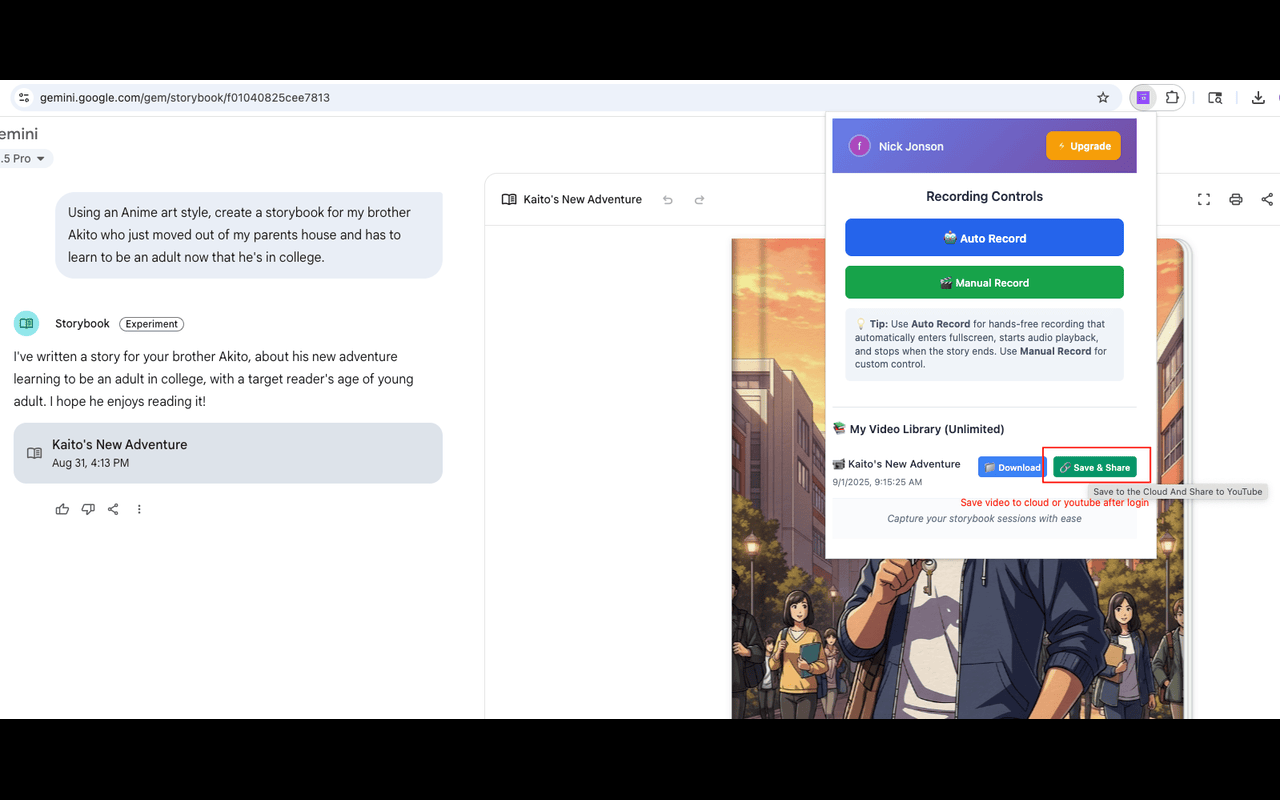Click the Experiment badge beside Storybook
The width and height of the screenshot is (1280, 800).
152,324
